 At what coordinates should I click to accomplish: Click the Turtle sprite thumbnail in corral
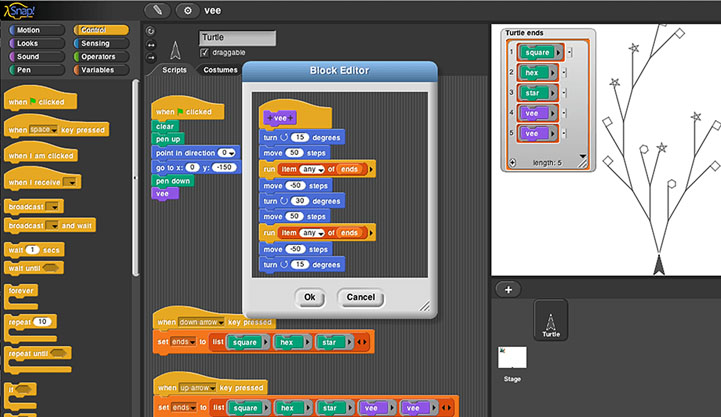tap(550, 320)
